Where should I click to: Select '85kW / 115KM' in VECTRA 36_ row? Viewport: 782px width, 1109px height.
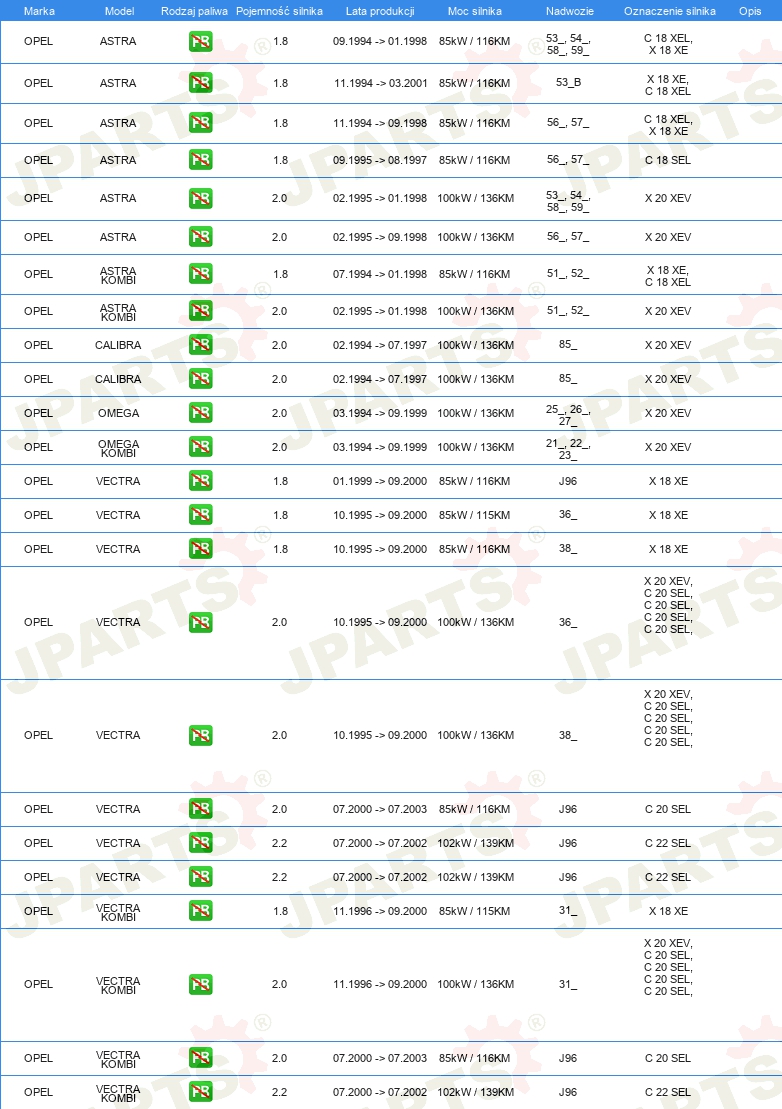[474, 515]
